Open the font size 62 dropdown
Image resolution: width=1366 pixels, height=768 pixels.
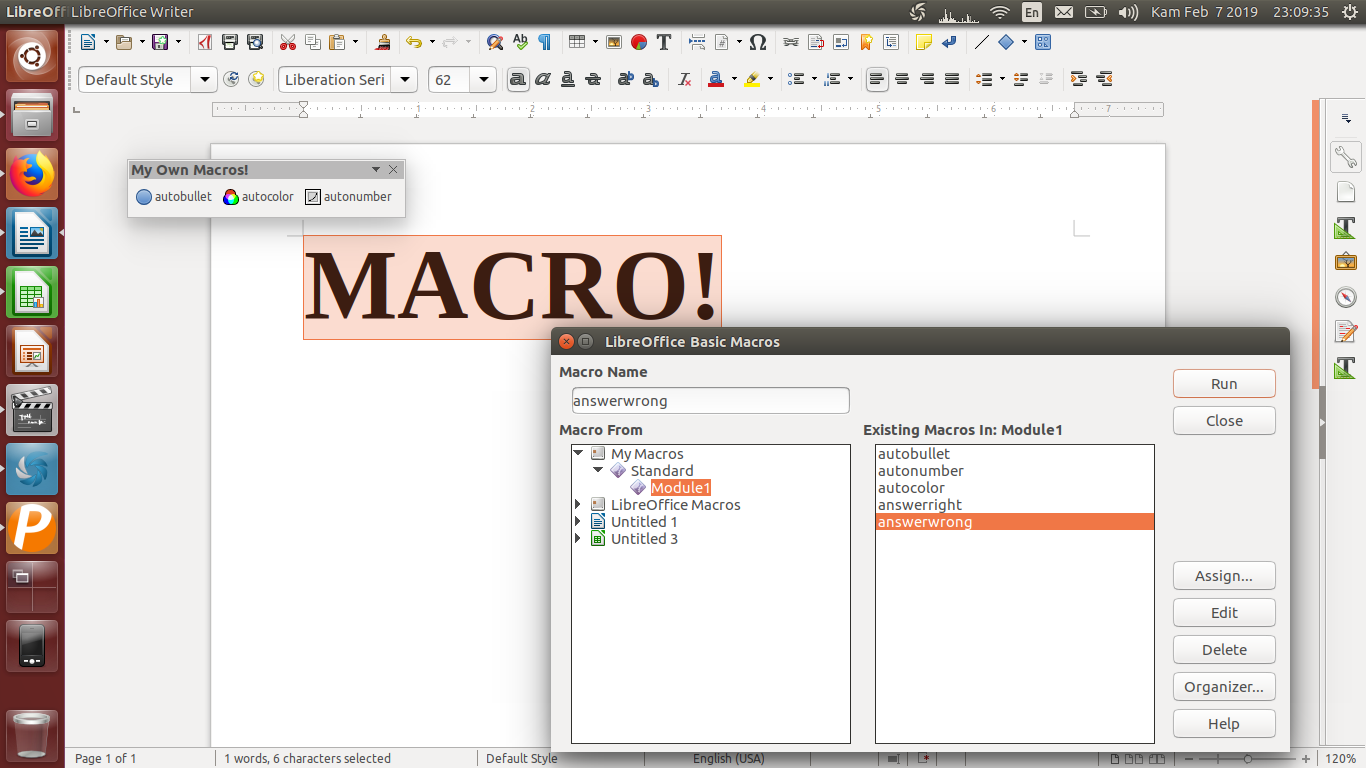[484, 80]
